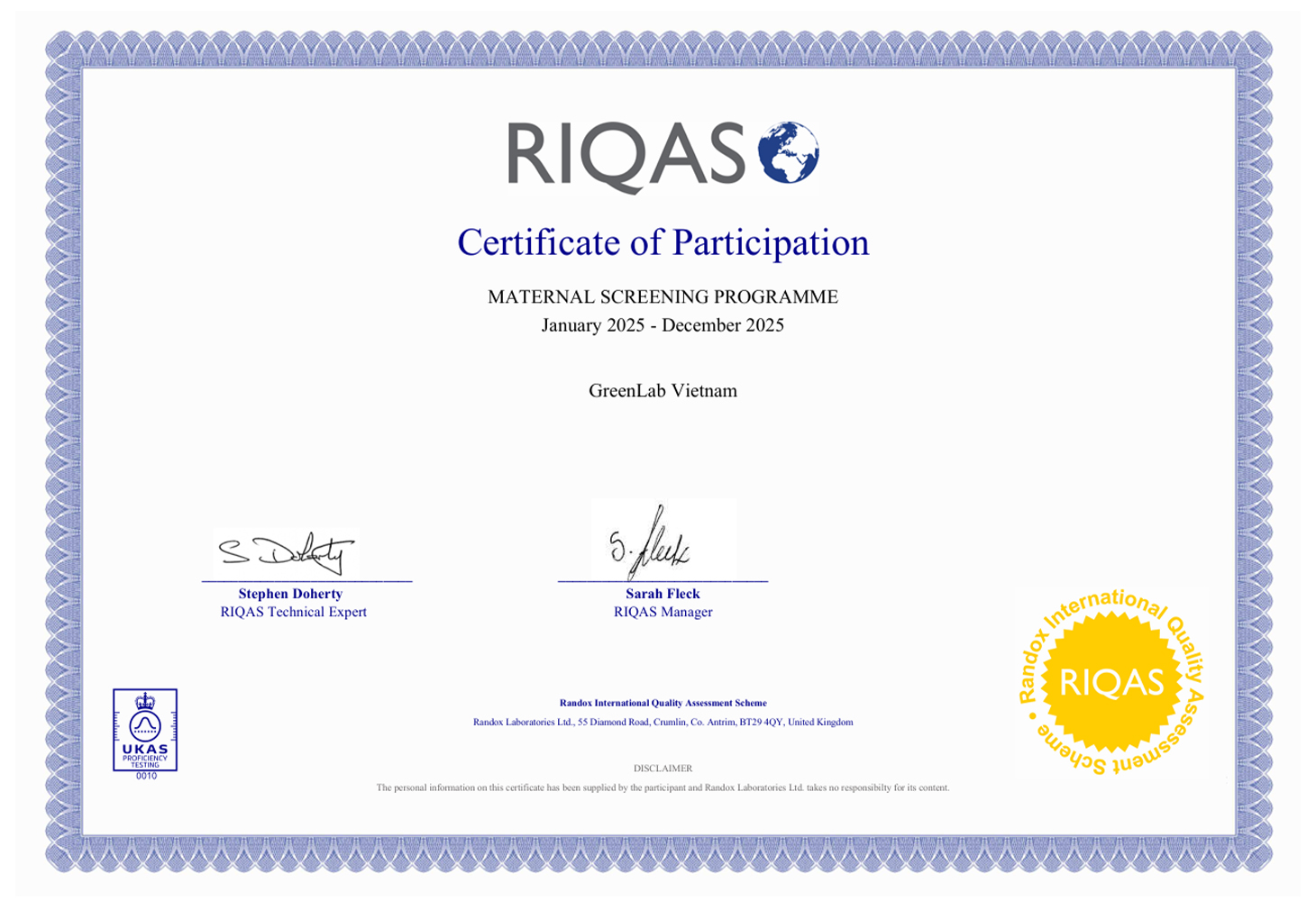Click the RIQAS Technical Expert title
This screenshot has width=1316, height=901.
[x=294, y=612]
